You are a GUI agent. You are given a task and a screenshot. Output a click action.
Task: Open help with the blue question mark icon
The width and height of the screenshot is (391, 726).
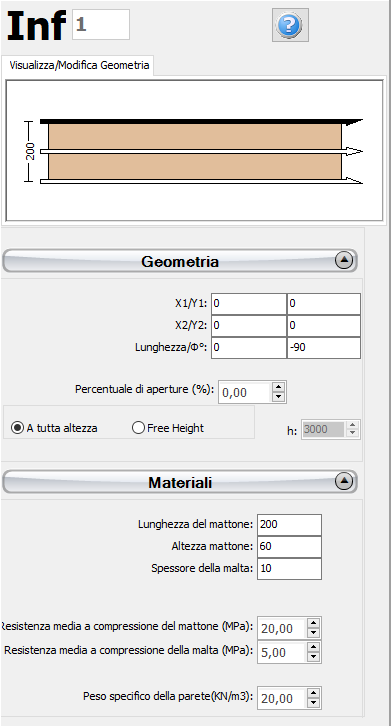(290, 25)
